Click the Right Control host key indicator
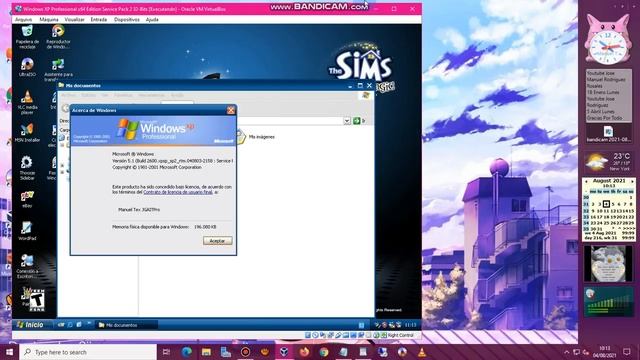 [x=400, y=335]
